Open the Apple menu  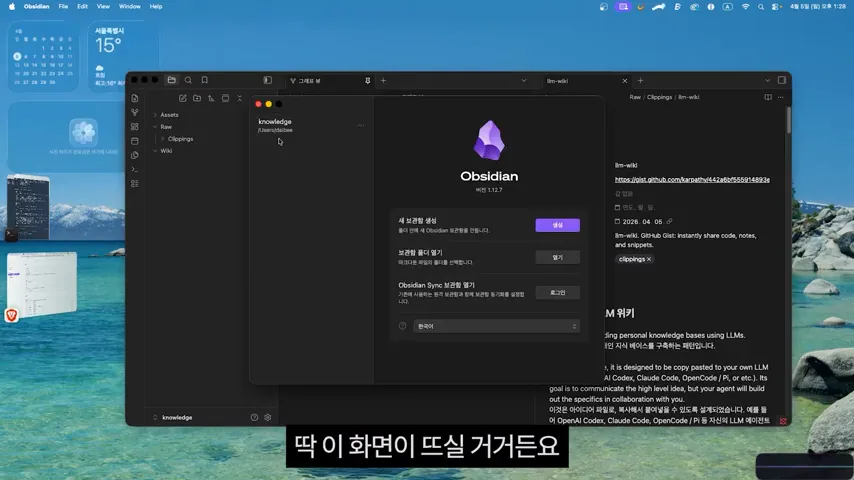tap(12, 7)
